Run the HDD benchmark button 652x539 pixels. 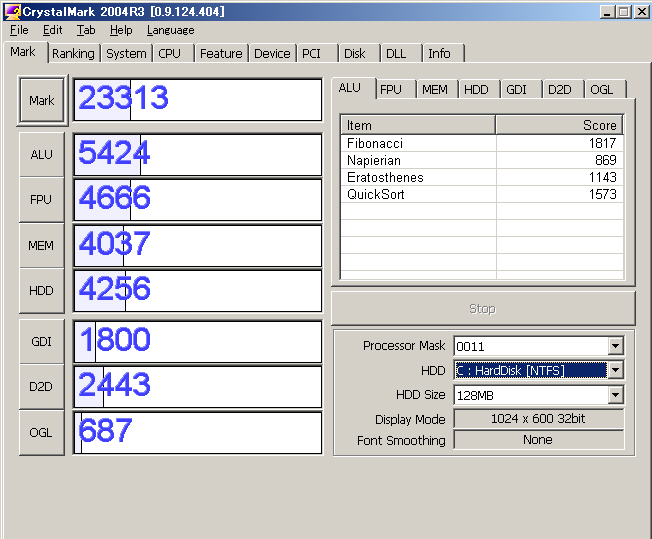pos(42,291)
